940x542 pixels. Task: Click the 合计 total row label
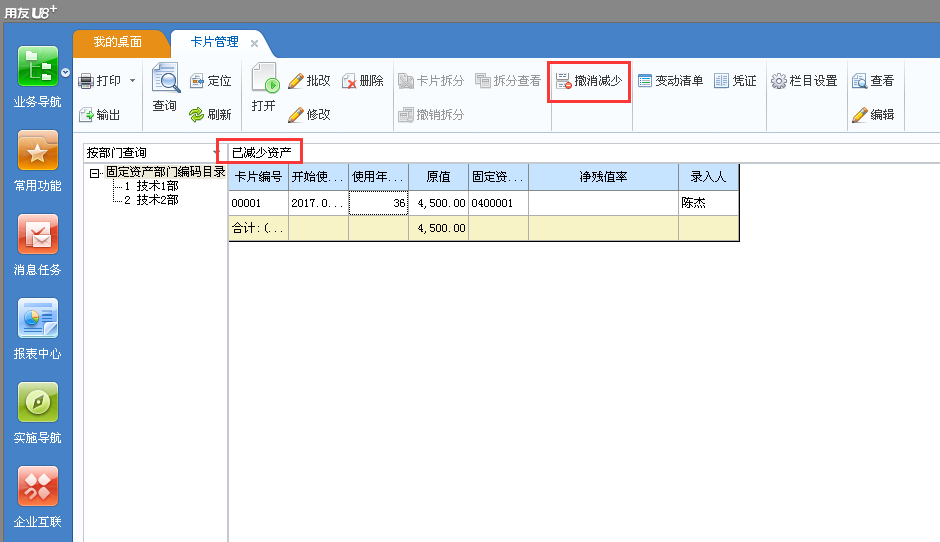[258, 228]
